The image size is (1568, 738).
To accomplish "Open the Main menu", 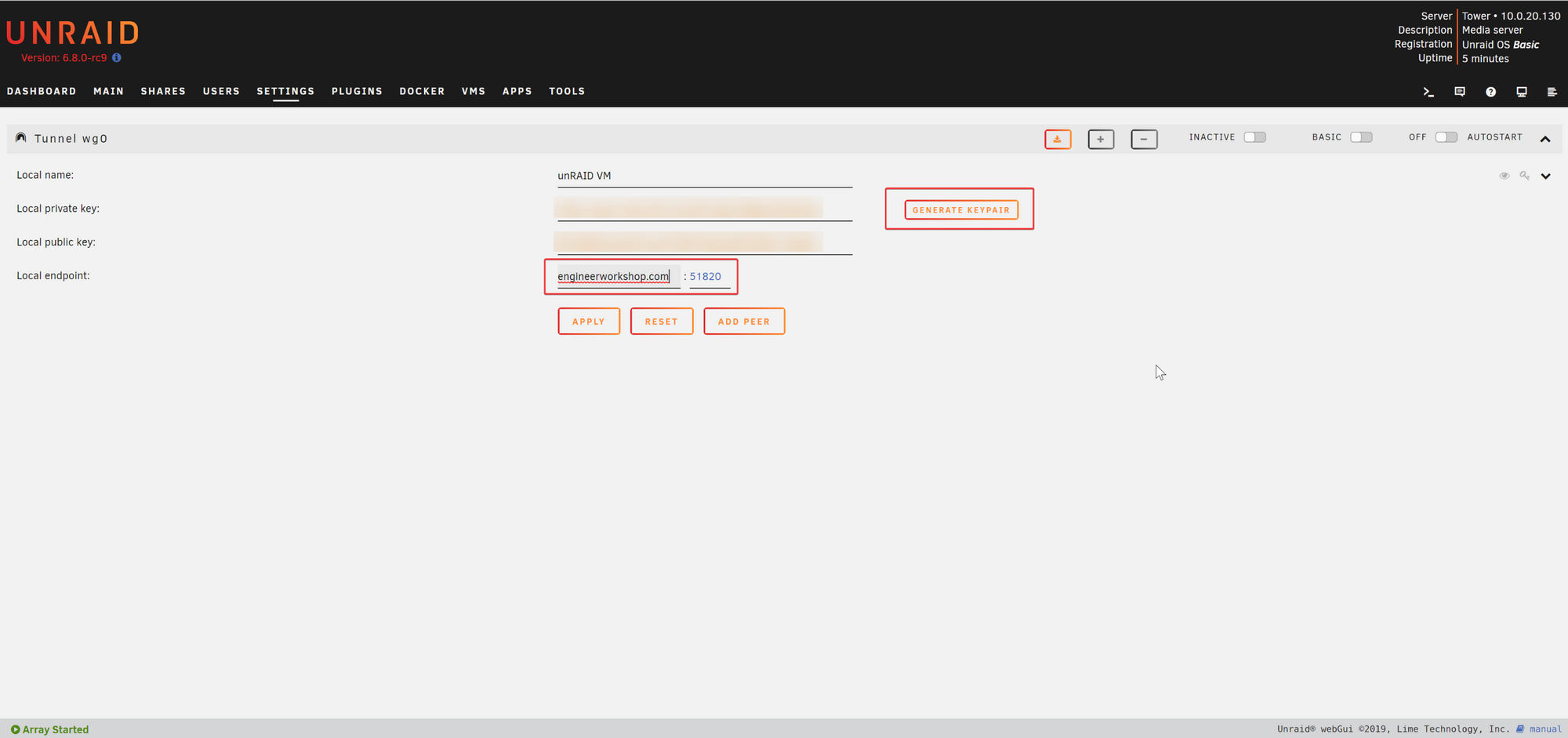I will pyautogui.click(x=108, y=91).
